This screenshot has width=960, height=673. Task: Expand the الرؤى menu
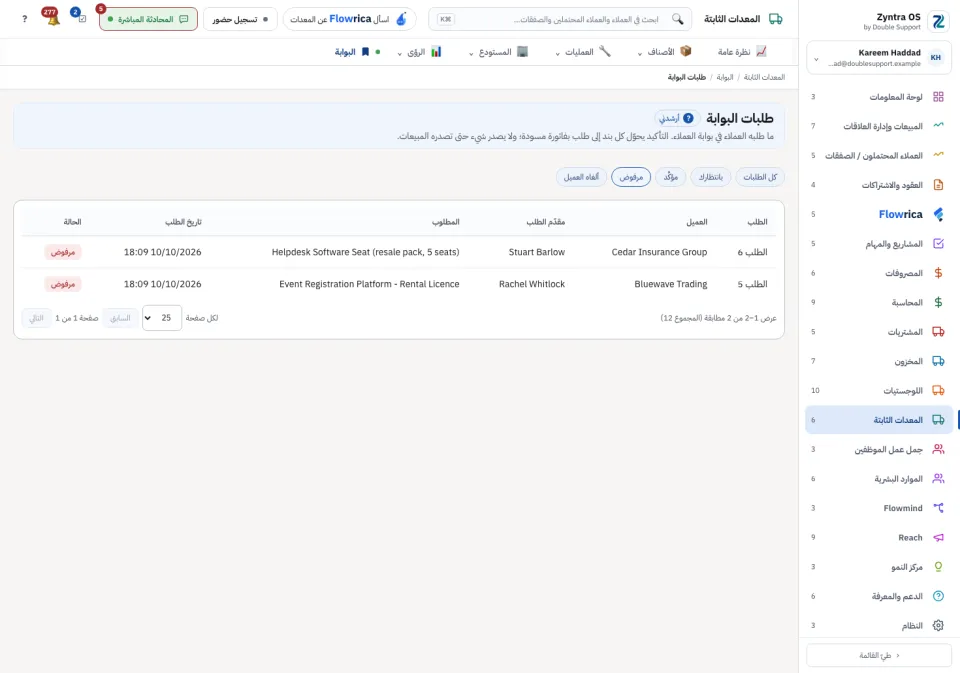[x=419, y=52]
